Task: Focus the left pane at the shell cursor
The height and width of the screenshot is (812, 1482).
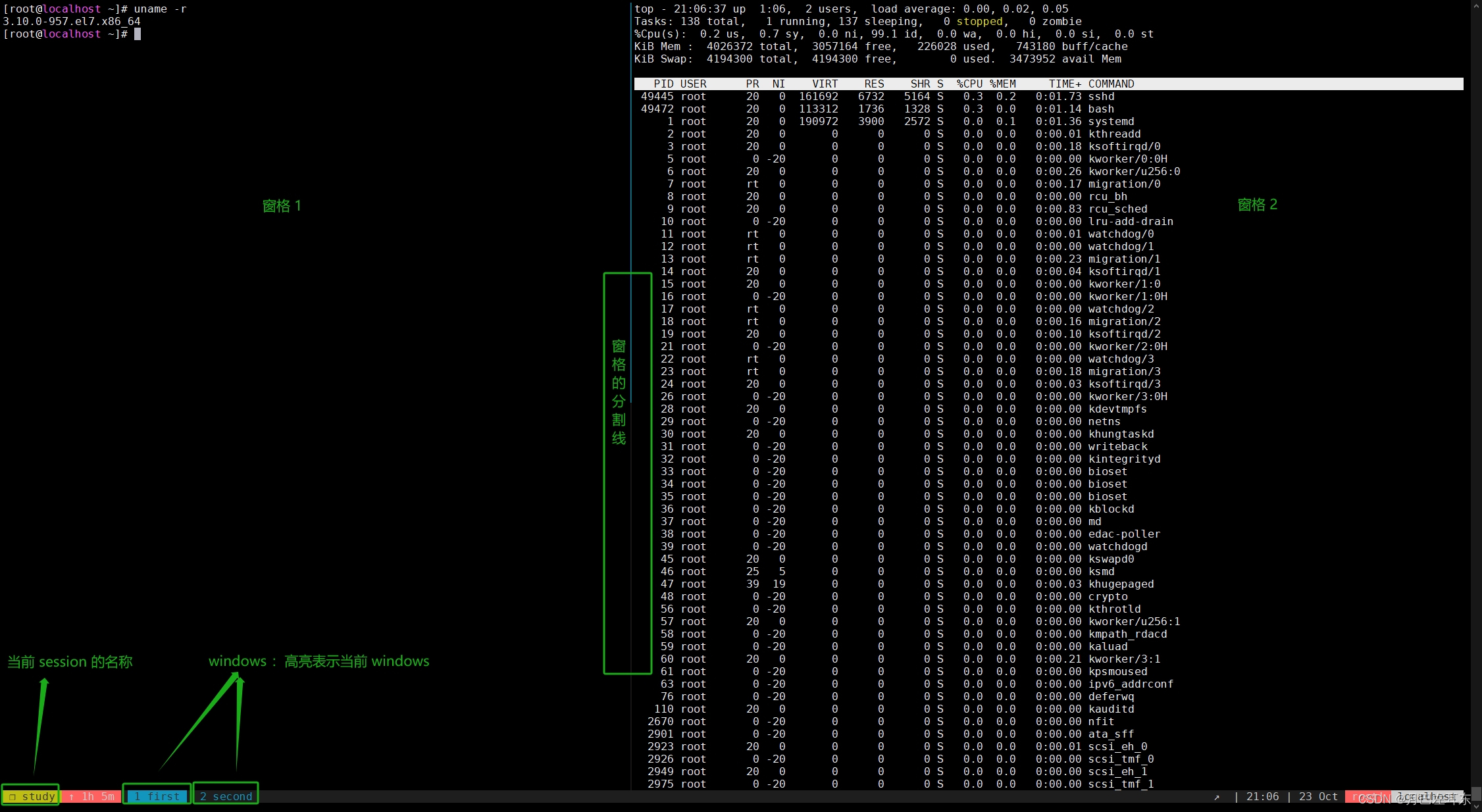Action: 138,34
